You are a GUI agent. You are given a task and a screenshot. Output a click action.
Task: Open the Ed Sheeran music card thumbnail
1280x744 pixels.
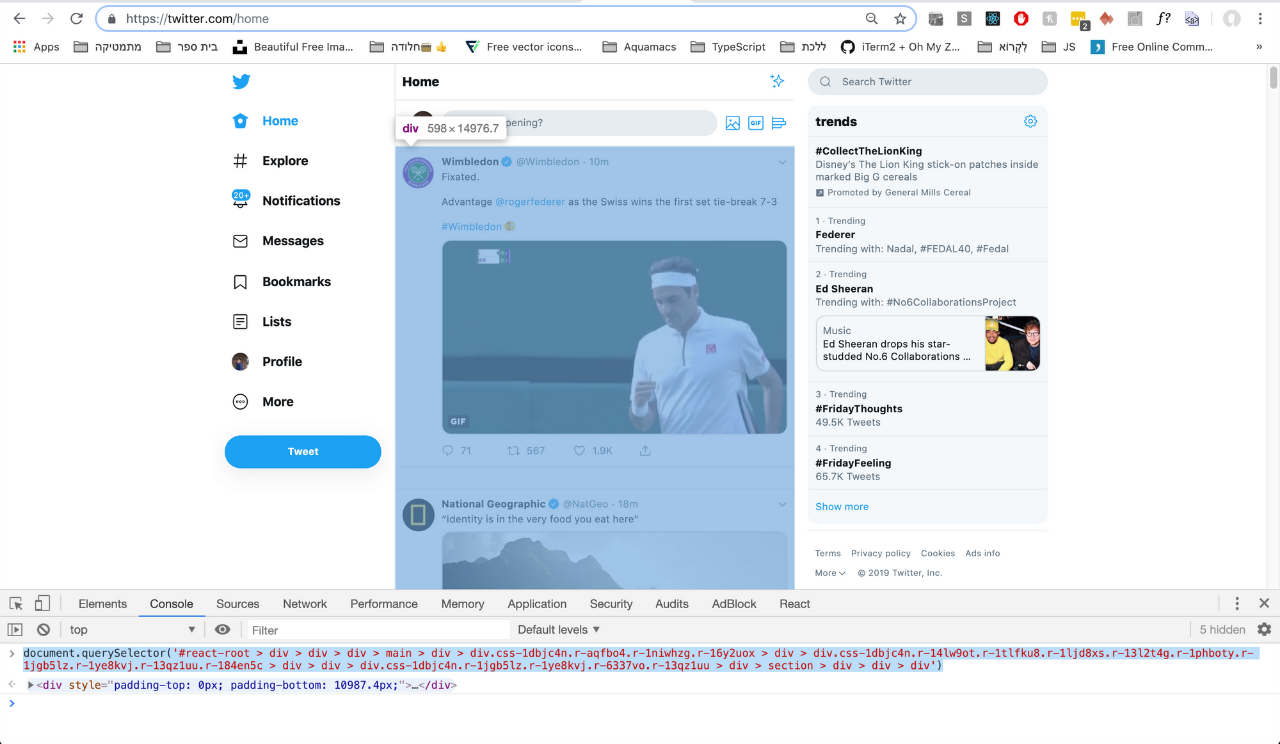pyautogui.click(x=1012, y=344)
